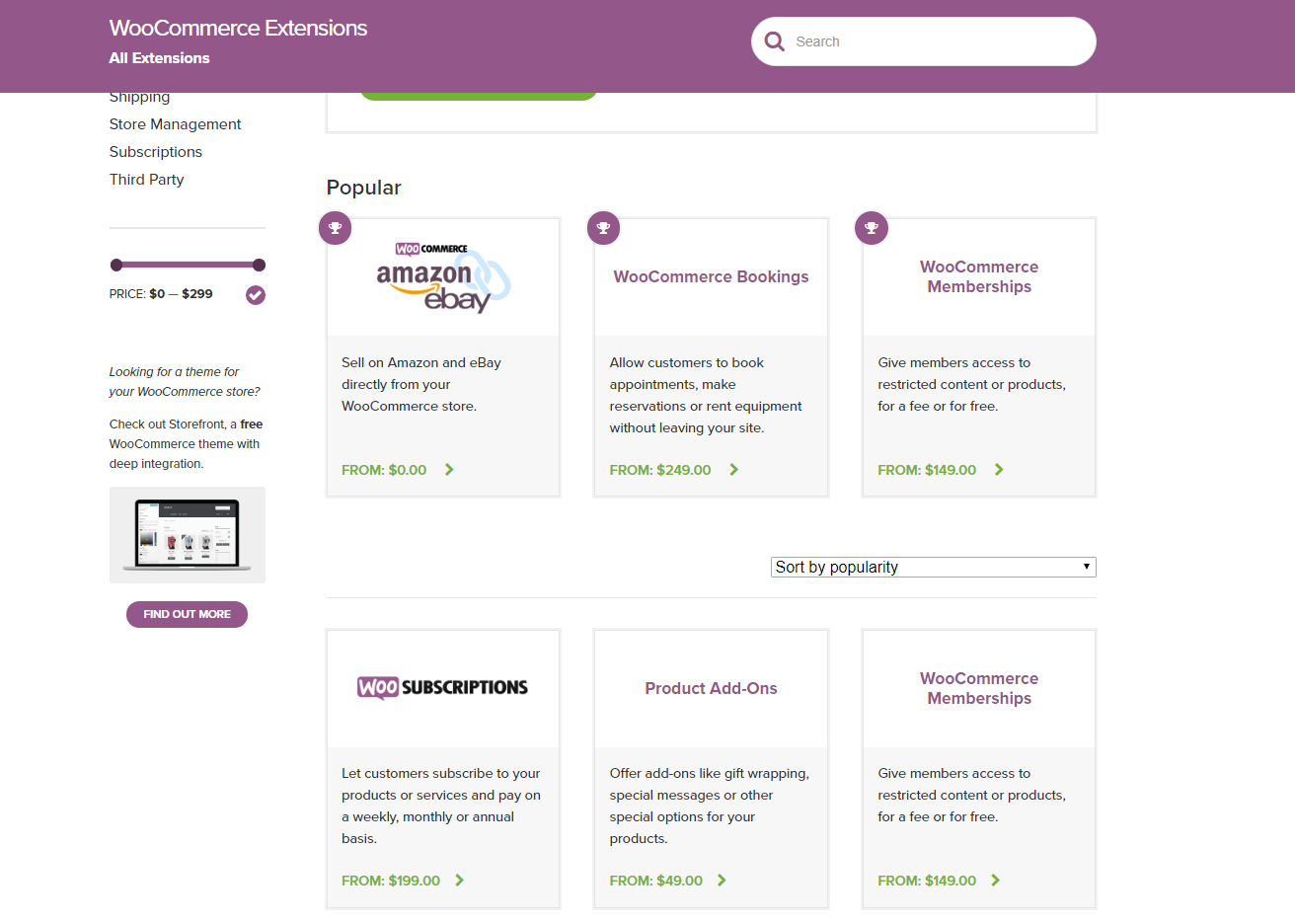Click the maximum price slider handle

coord(259,265)
